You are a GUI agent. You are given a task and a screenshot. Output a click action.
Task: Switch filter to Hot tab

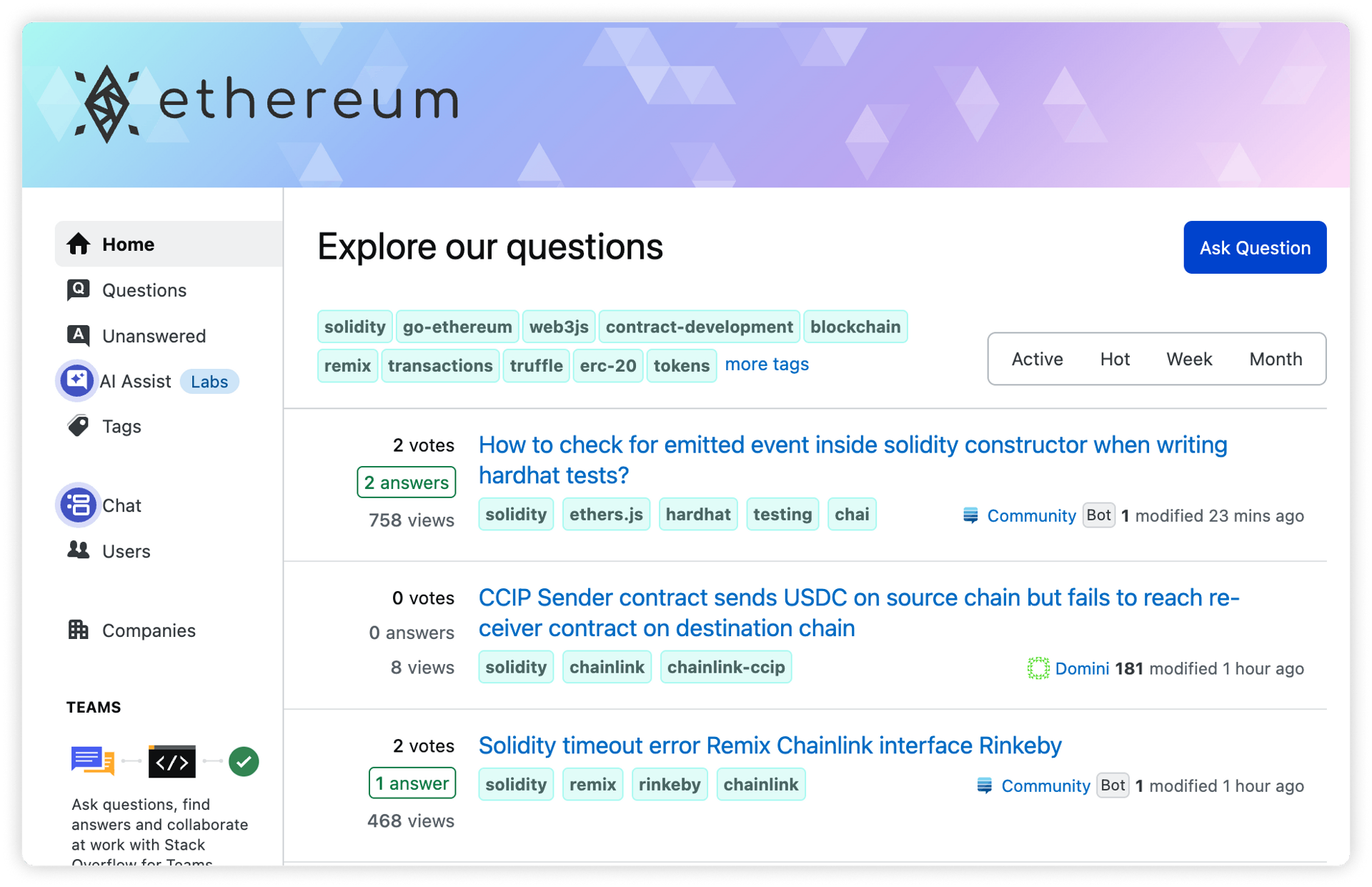(1115, 359)
